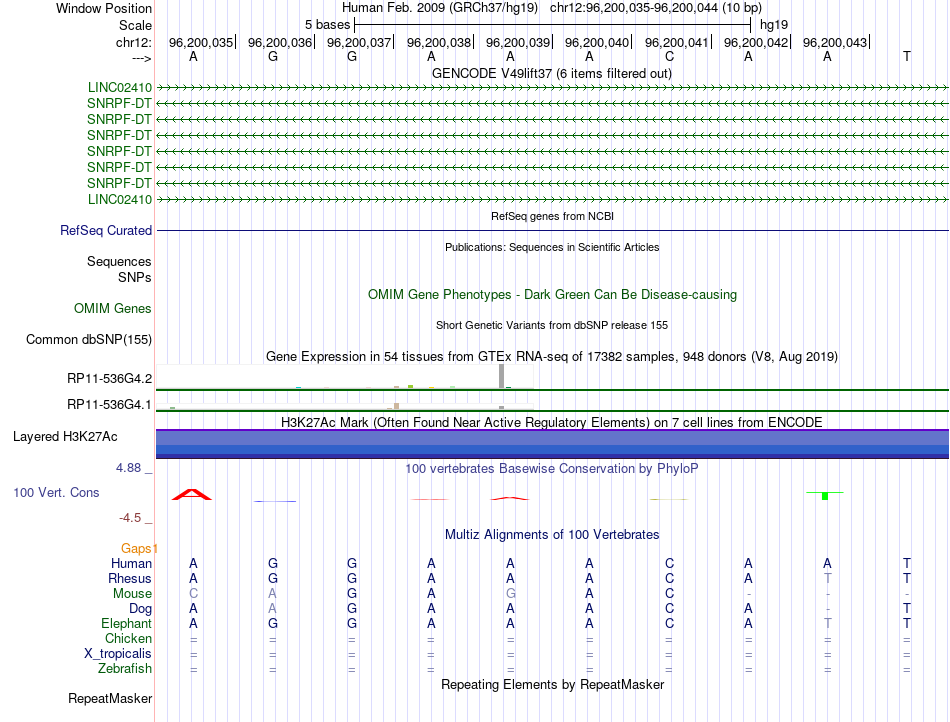Click the 100 Vert. Cons track label
This screenshot has height=722, width=950.
[56, 492]
